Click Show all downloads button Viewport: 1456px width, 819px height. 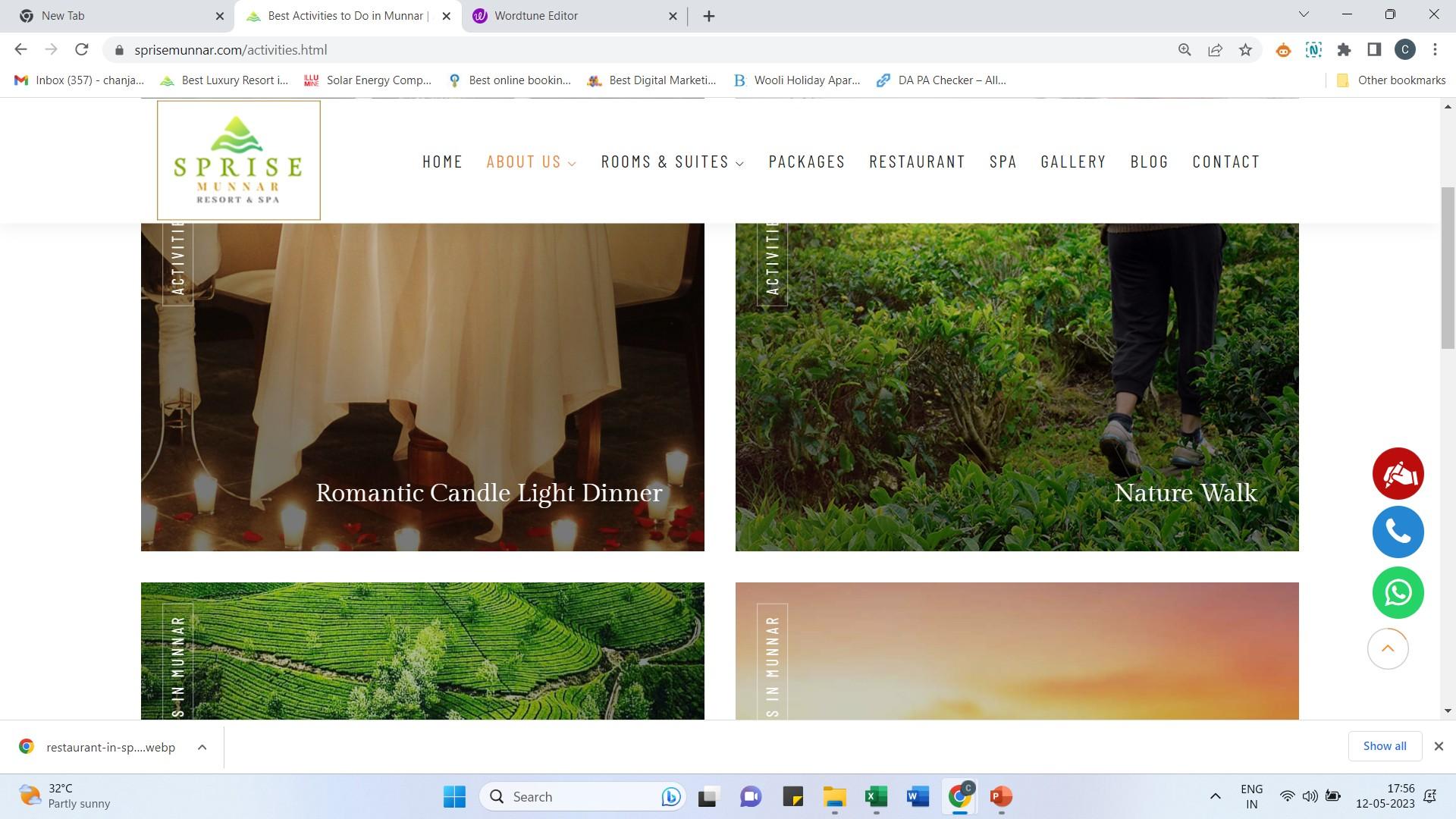click(1384, 746)
